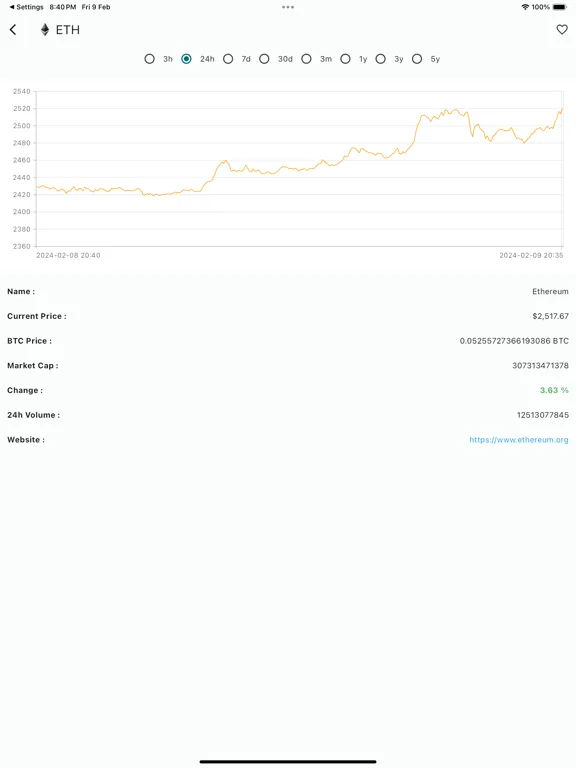Tap the Ethereum diamond logo icon
This screenshot has height=768, width=576.
click(x=45, y=30)
